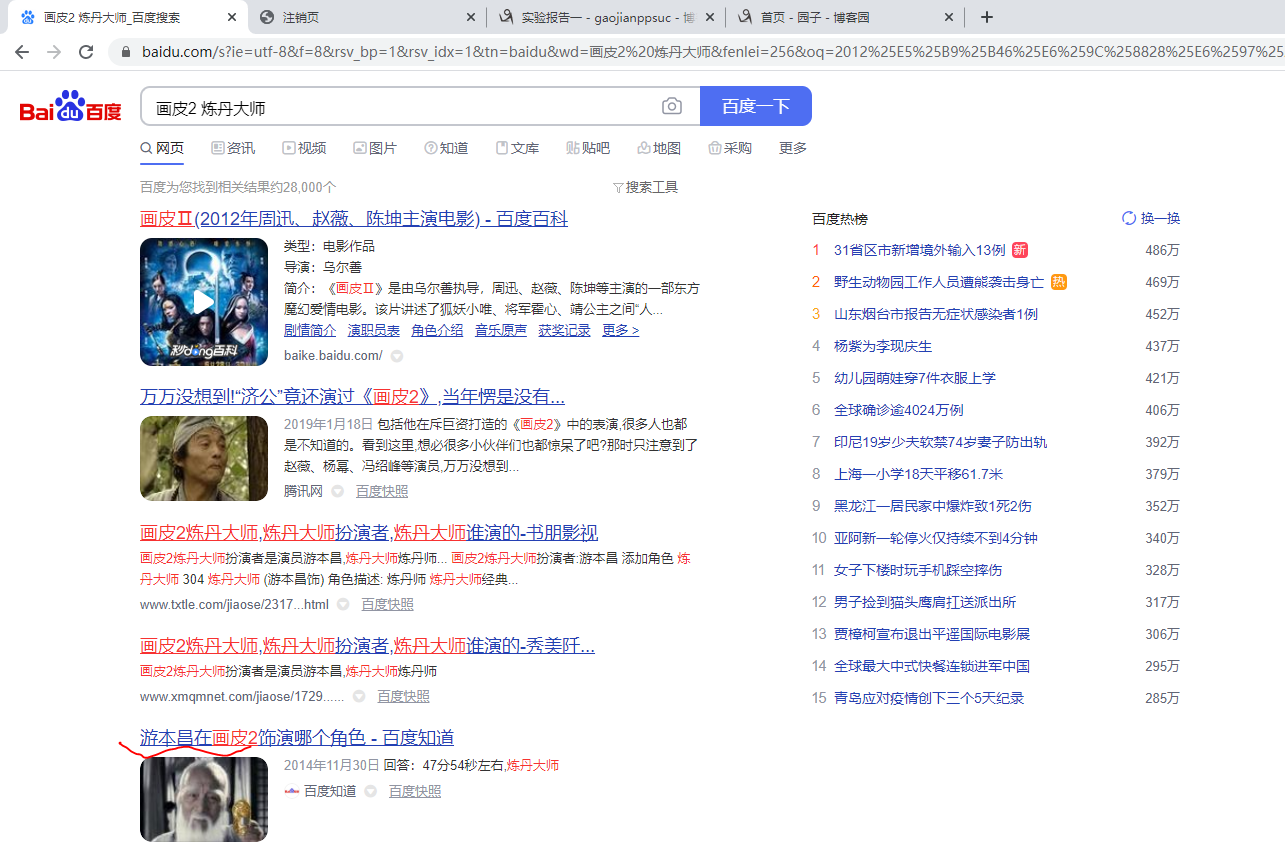Viewport: 1285px width, 854px height.
Task: Click the 更多 > link under Baike result
Action: click(620, 330)
